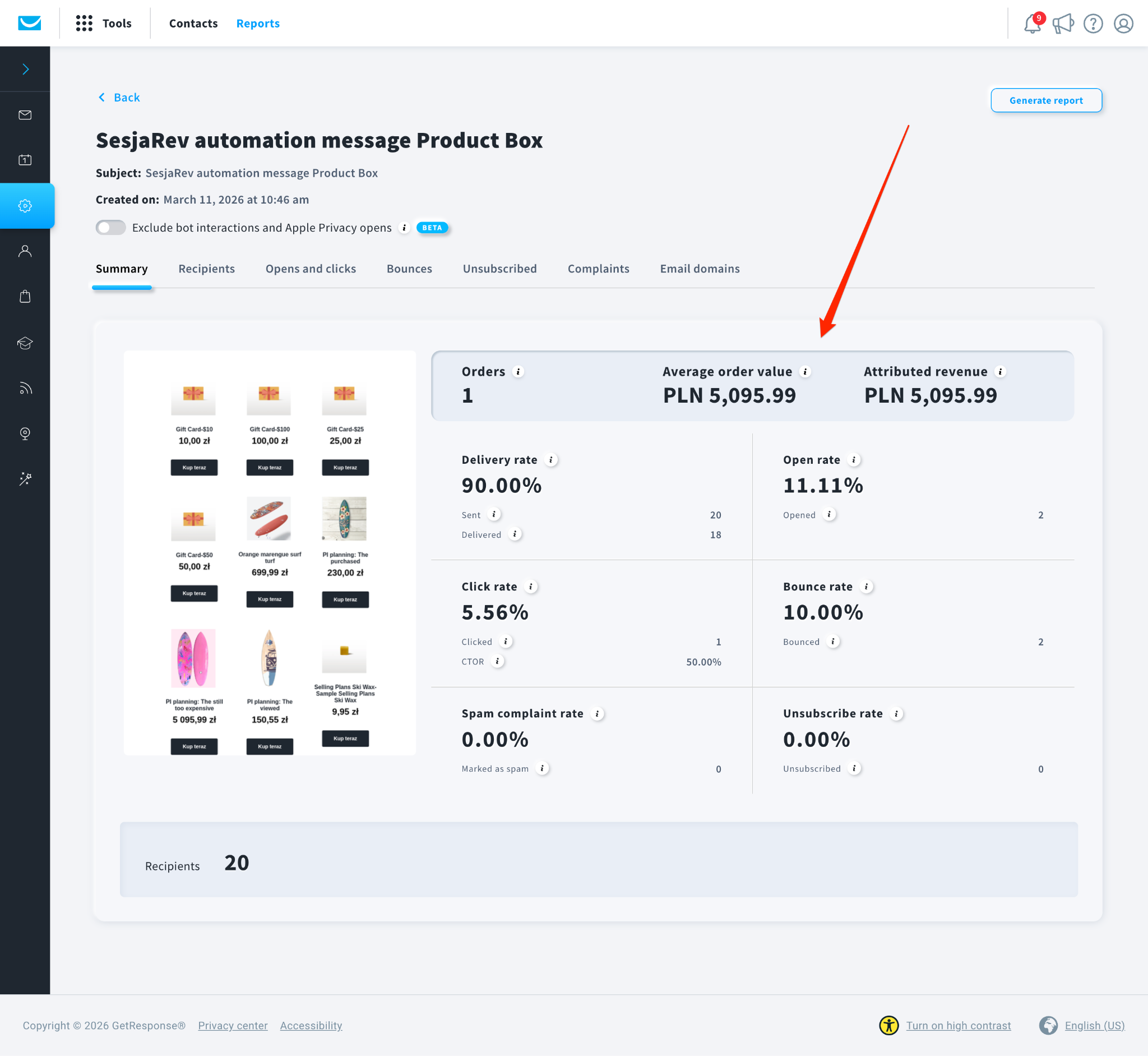Open the shopping bag sidebar icon

click(x=25, y=296)
